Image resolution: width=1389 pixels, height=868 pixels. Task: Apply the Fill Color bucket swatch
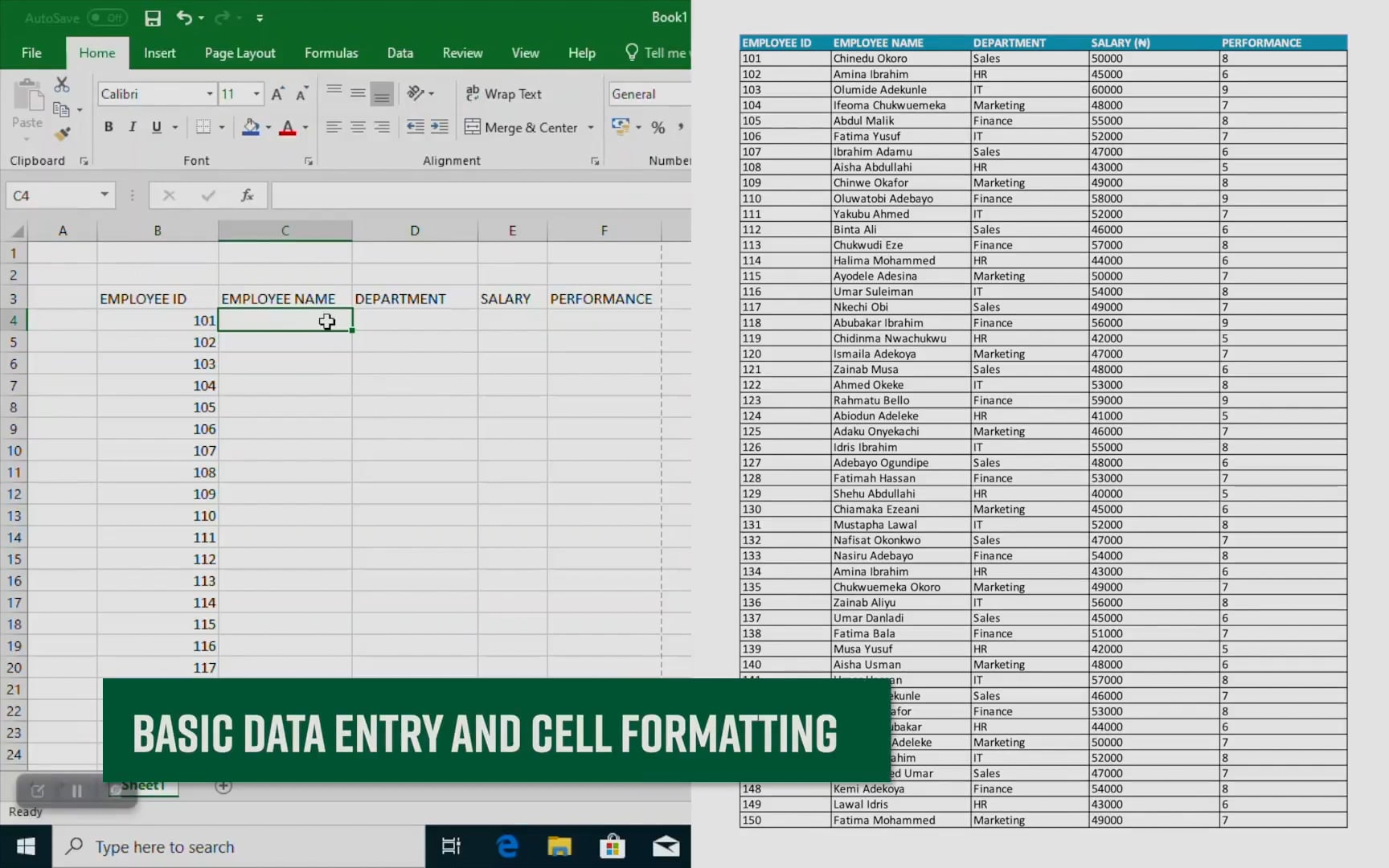point(251,127)
